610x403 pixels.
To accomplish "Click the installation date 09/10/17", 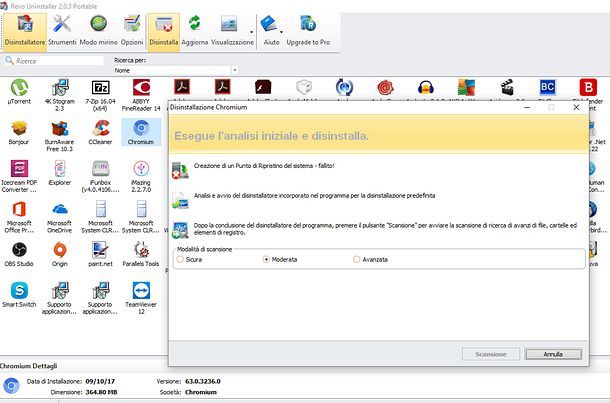I will (100, 381).
